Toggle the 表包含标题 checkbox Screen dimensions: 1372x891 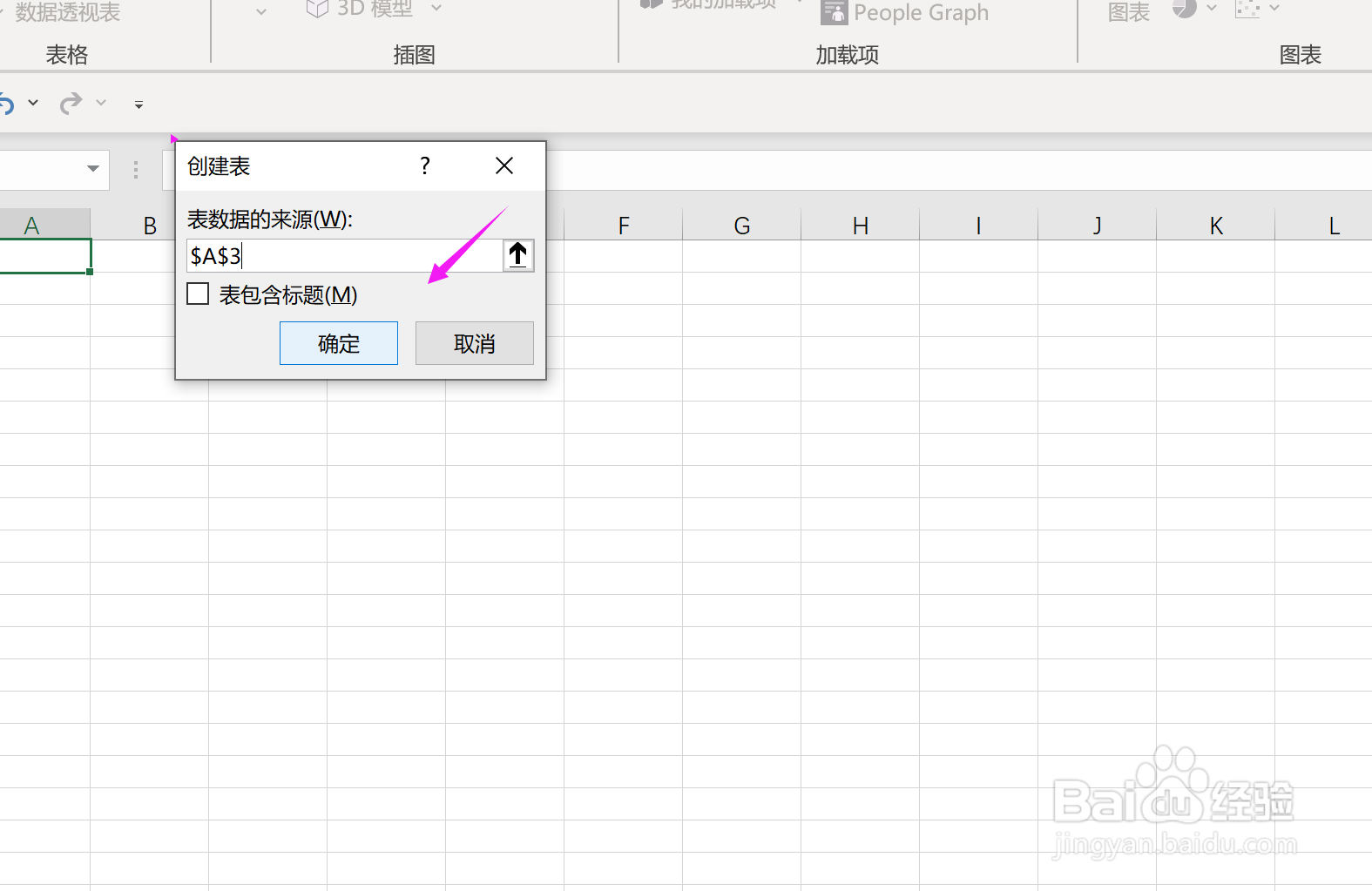click(x=199, y=294)
